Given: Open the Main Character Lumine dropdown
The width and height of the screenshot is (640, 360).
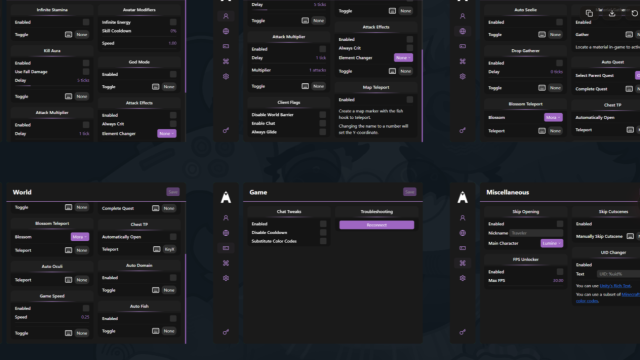Looking at the screenshot, I should click(552, 243).
